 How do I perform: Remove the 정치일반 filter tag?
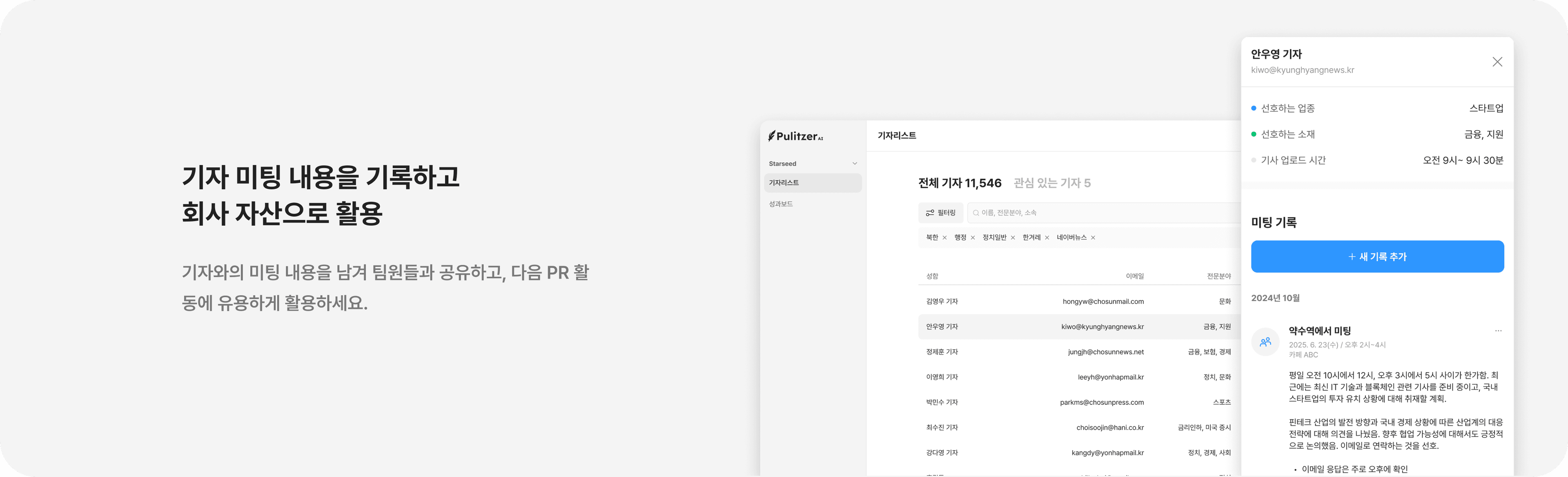pos(1013,238)
